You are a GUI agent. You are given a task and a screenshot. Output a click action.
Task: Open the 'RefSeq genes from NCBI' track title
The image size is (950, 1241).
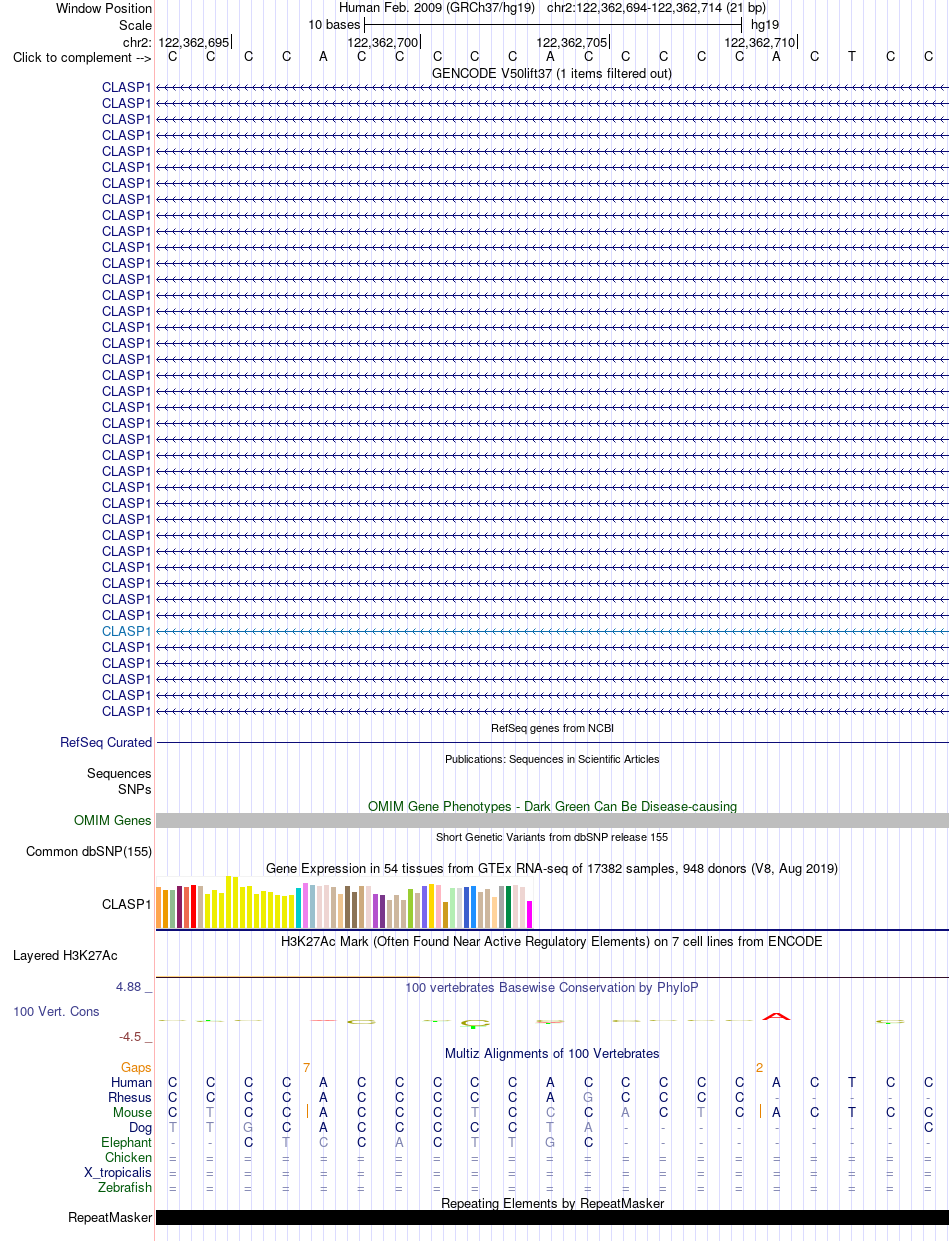tap(552, 728)
